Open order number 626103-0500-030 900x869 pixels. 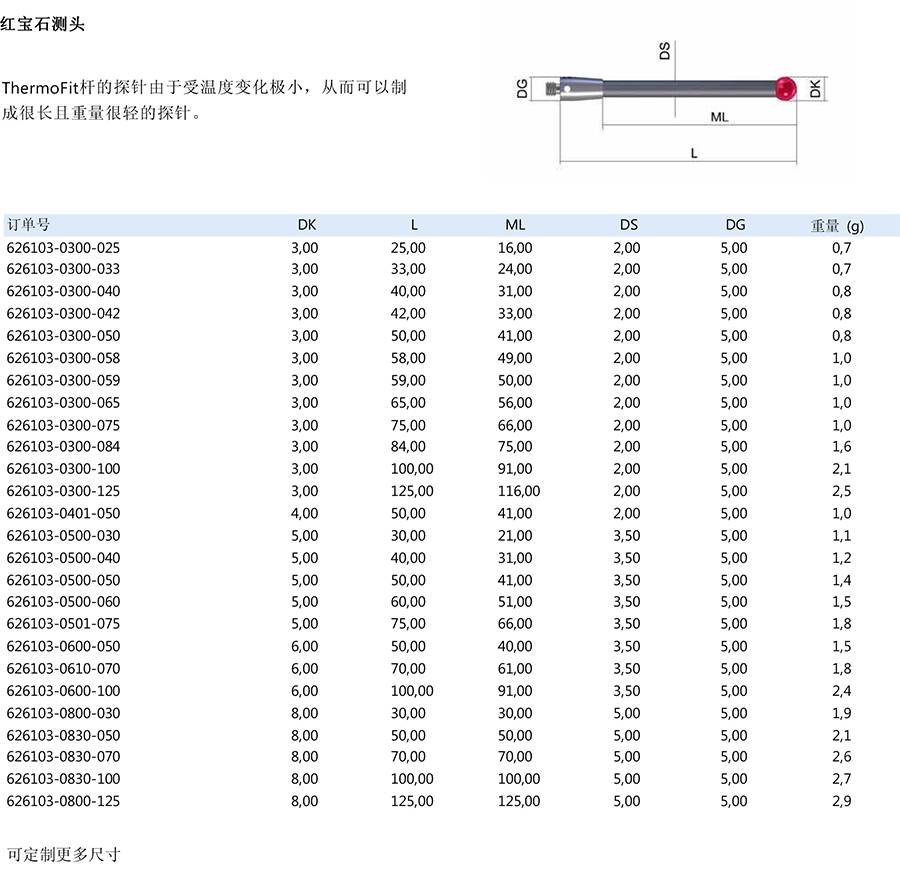coord(63,536)
